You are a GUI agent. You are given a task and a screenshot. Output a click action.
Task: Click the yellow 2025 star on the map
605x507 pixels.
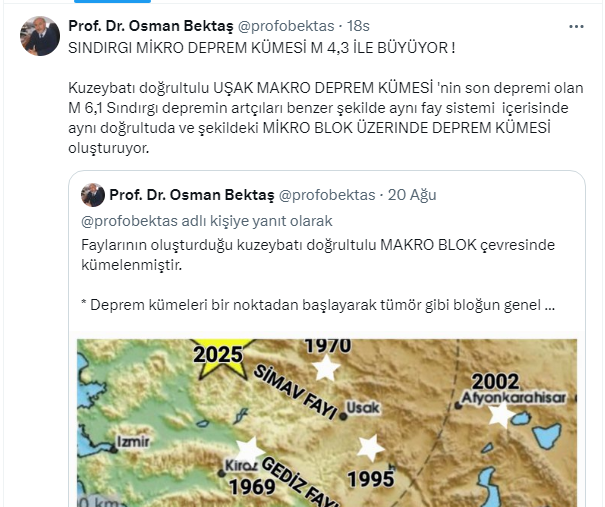(223, 359)
